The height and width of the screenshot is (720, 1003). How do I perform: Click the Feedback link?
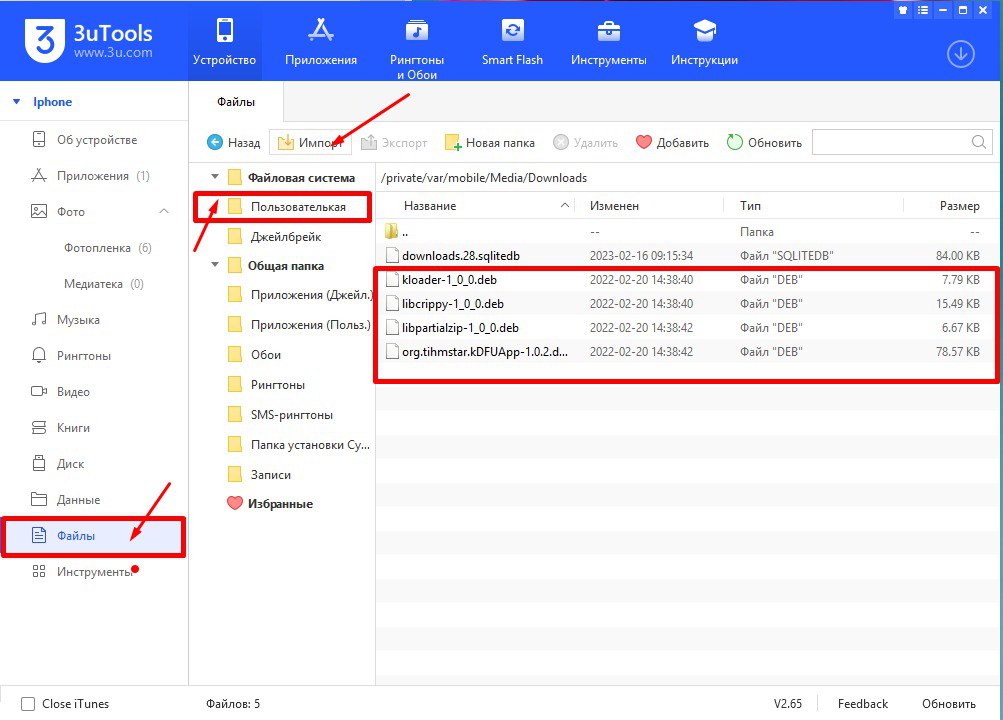tap(862, 704)
